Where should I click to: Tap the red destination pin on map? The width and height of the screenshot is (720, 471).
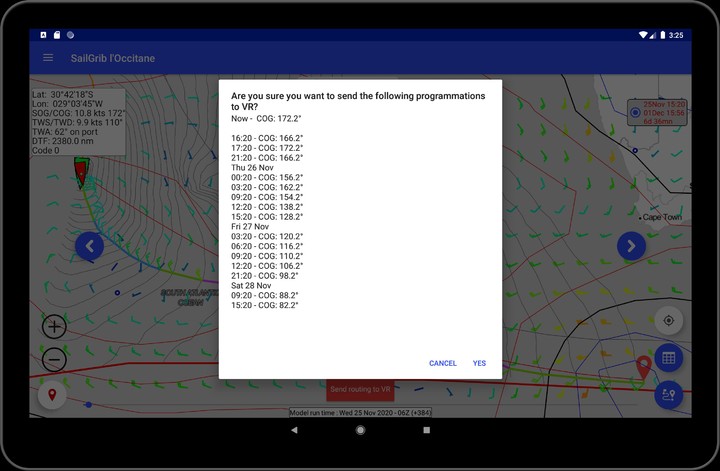click(643, 367)
